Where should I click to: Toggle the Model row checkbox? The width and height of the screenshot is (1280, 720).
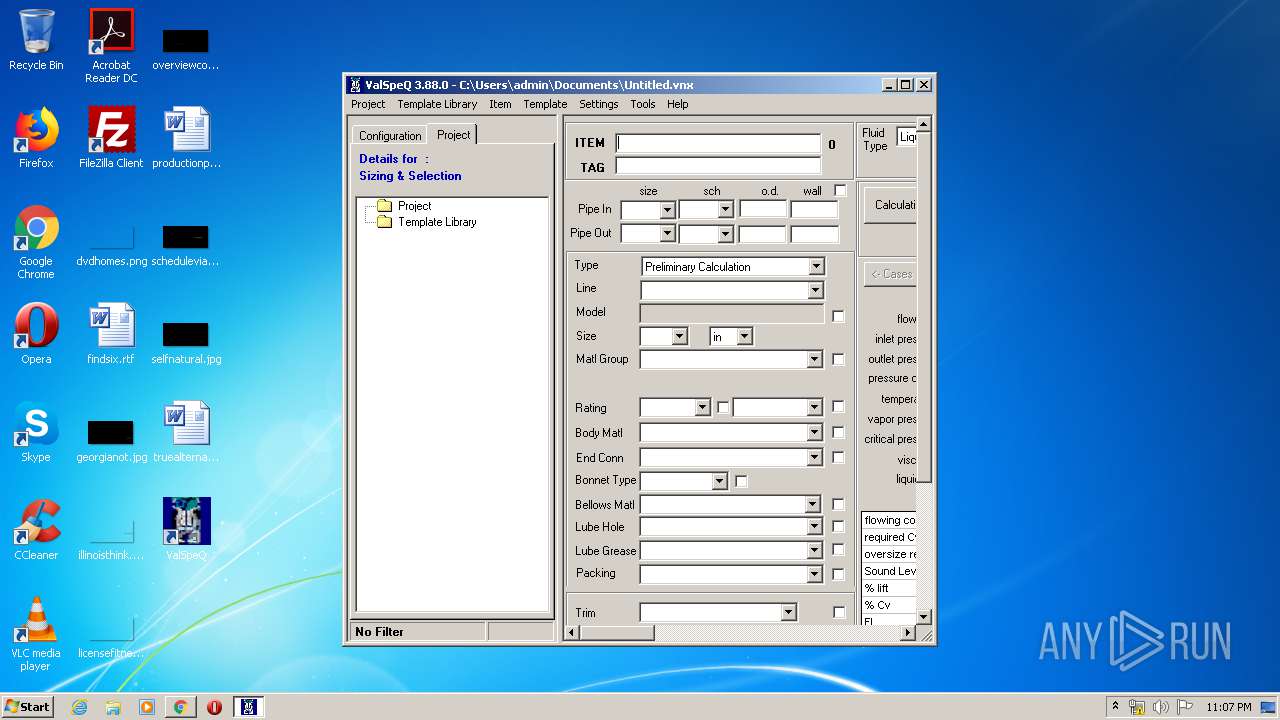click(x=838, y=316)
